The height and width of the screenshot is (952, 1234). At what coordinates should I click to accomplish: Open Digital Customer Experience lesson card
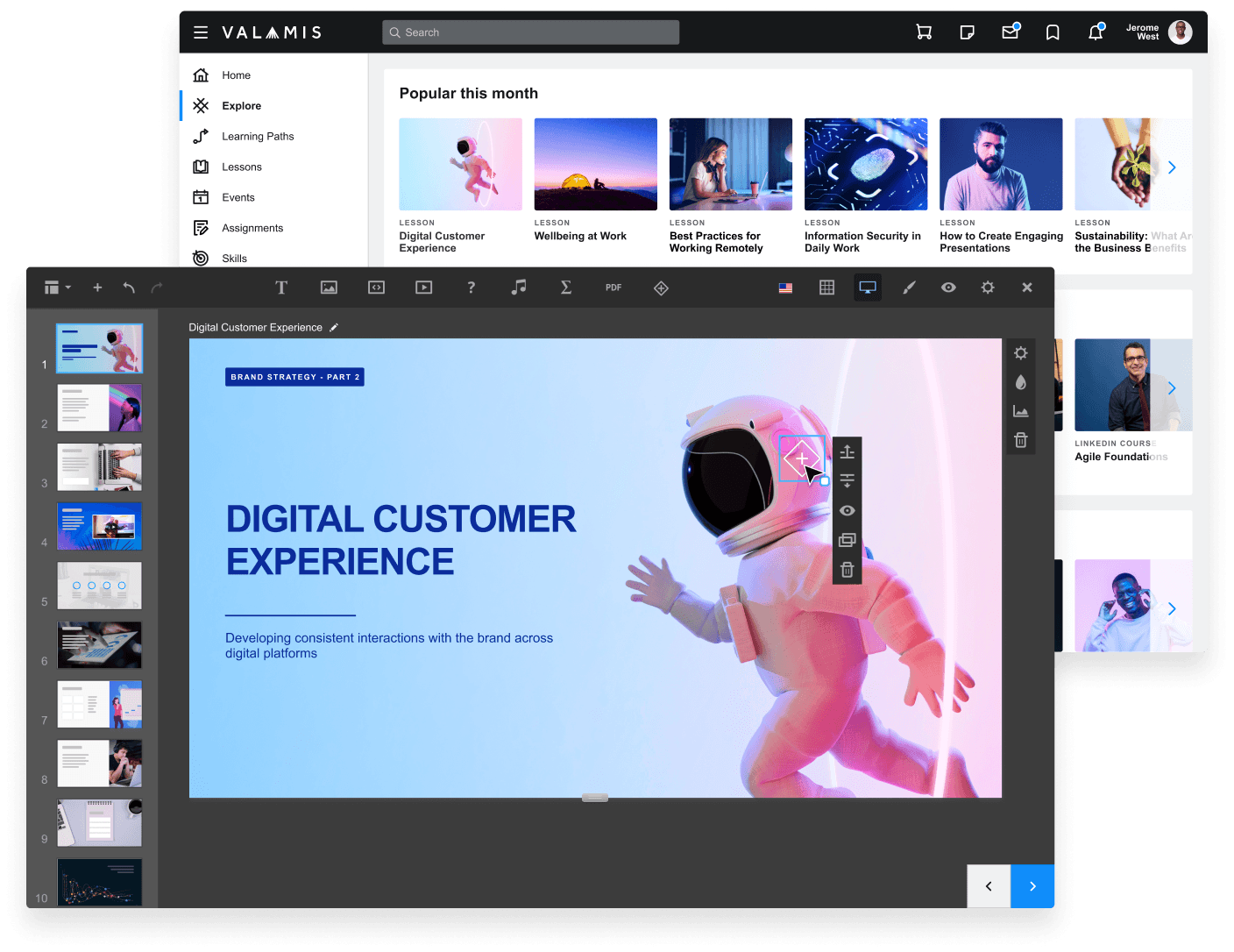[460, 186]
